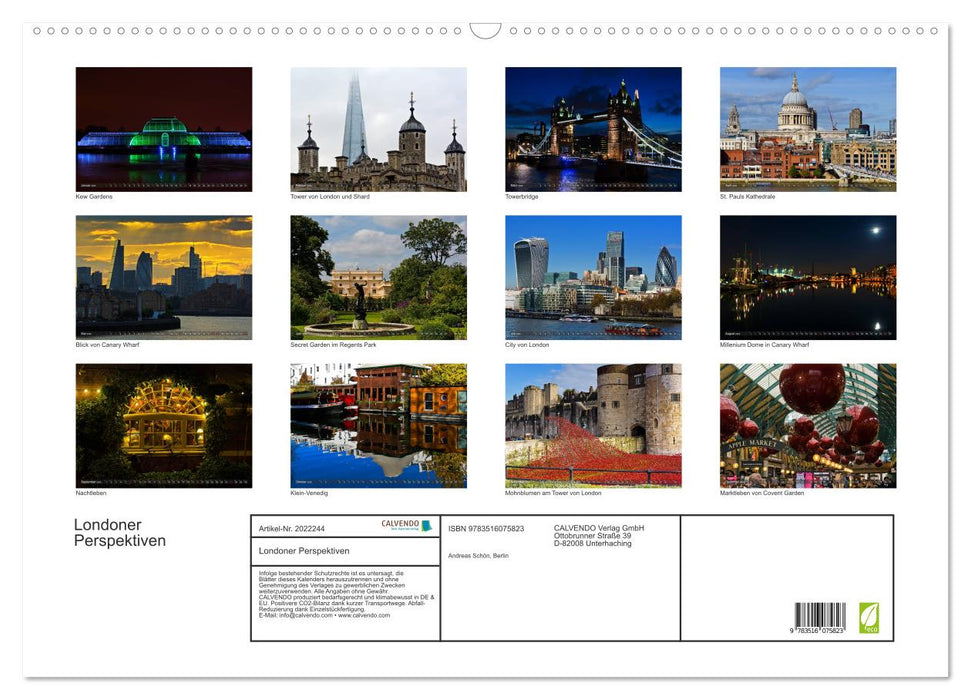Toggle the City von London photo
This screenshot has width=971, height=700.
(592, 277)
